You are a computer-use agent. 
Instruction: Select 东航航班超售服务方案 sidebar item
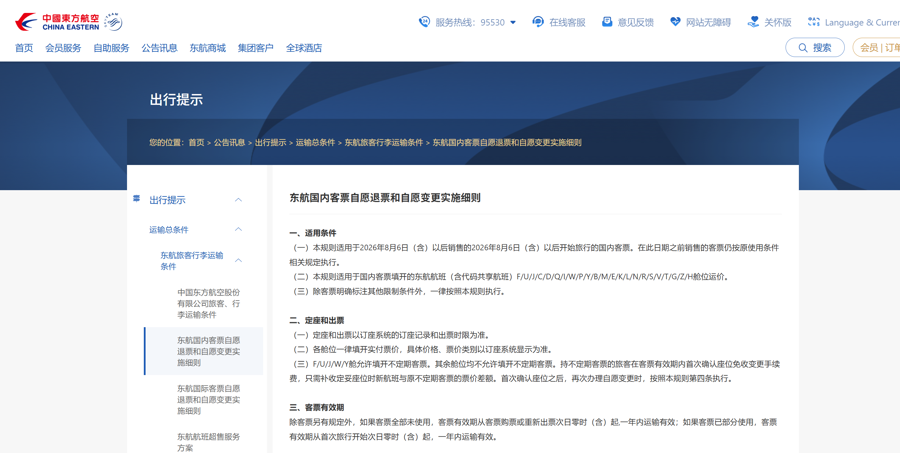tap(208, 442)
